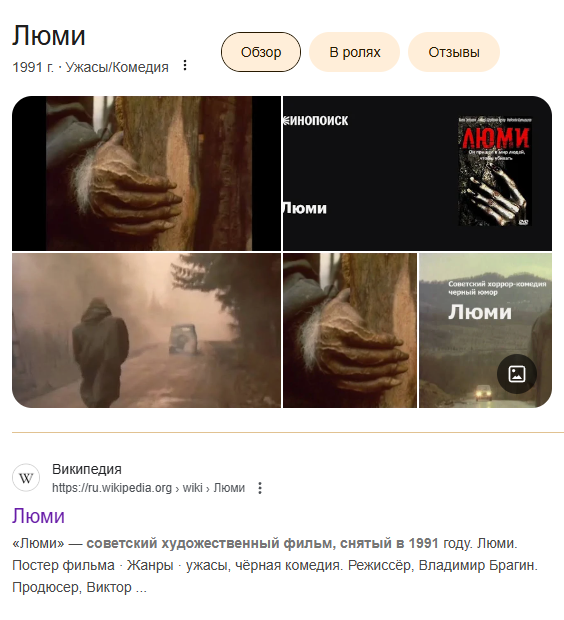564x620 pixels.
Task: Click the Wikipedia W favicon
Action: tap(26, 478)
